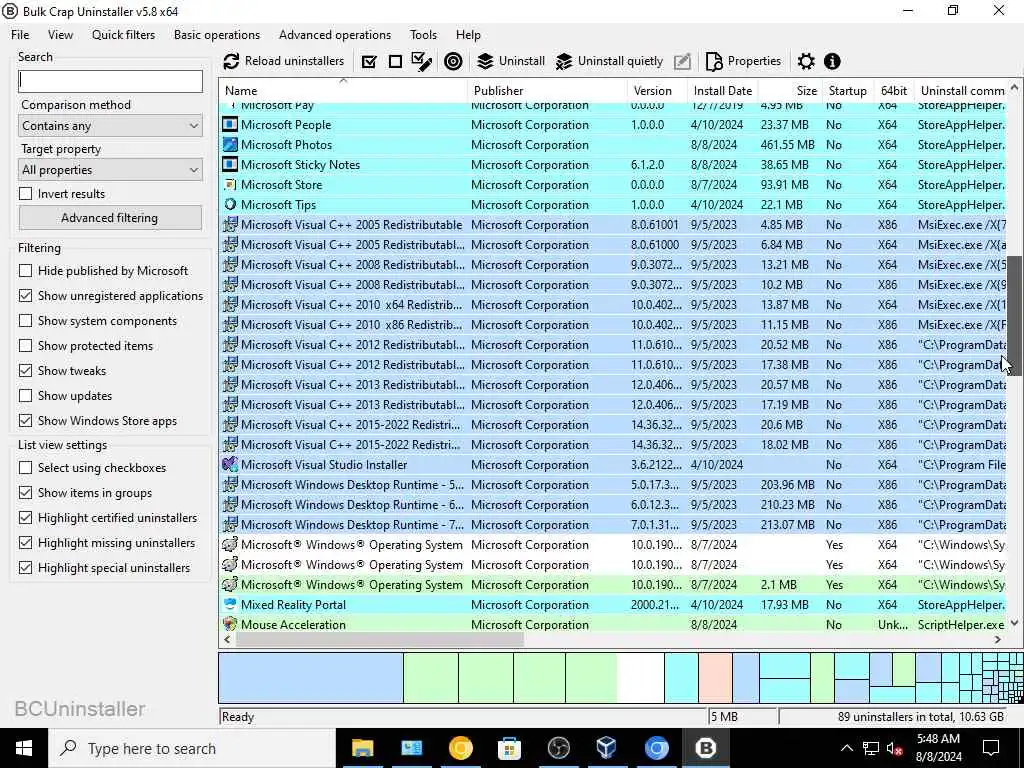This screenshot has height=768, width=1024.
Task: Click the invert selection toolbar icon
Action: pos(422,61)
